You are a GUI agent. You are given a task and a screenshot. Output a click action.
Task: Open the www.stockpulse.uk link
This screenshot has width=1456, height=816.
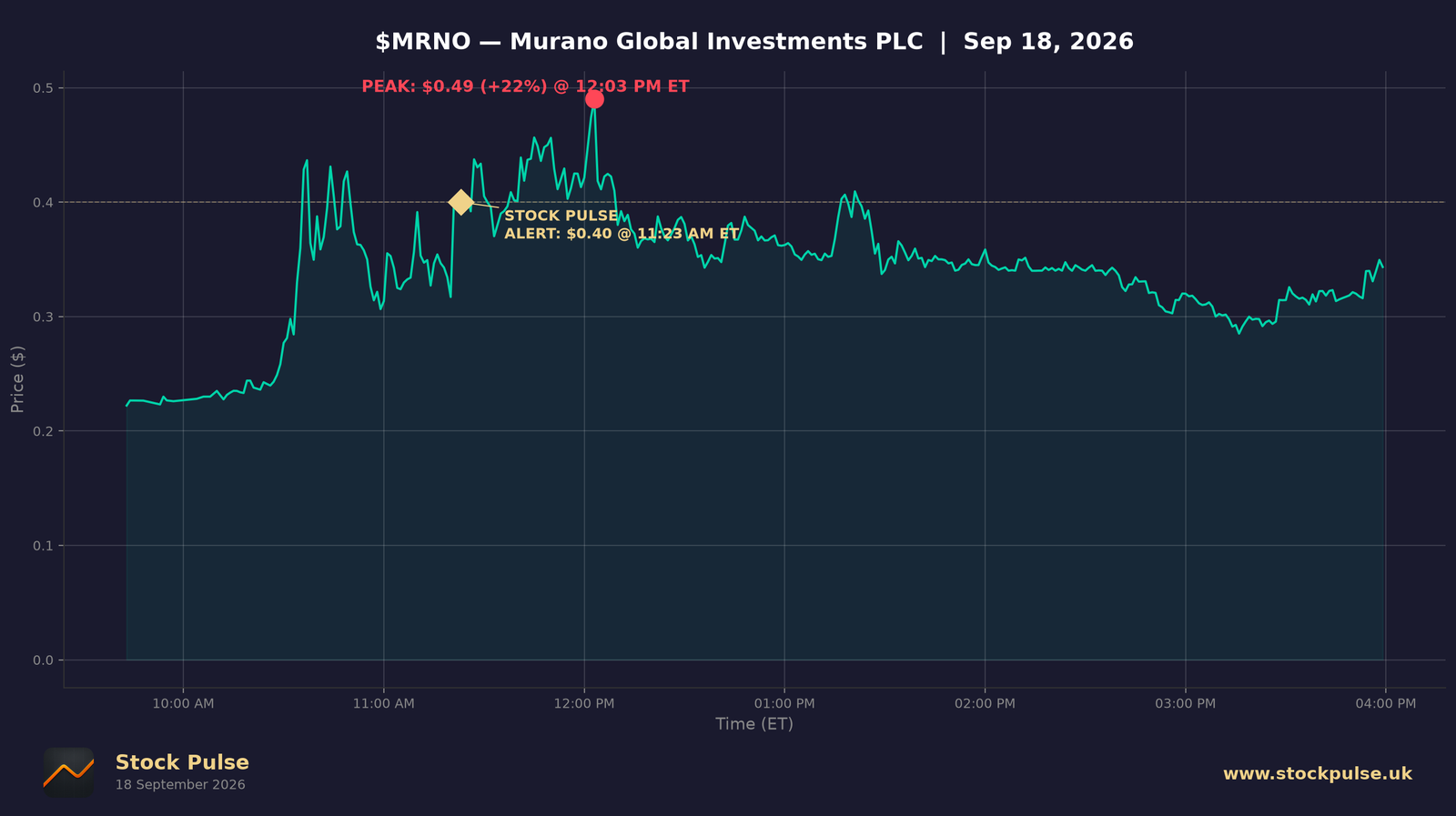point(1317,773)
